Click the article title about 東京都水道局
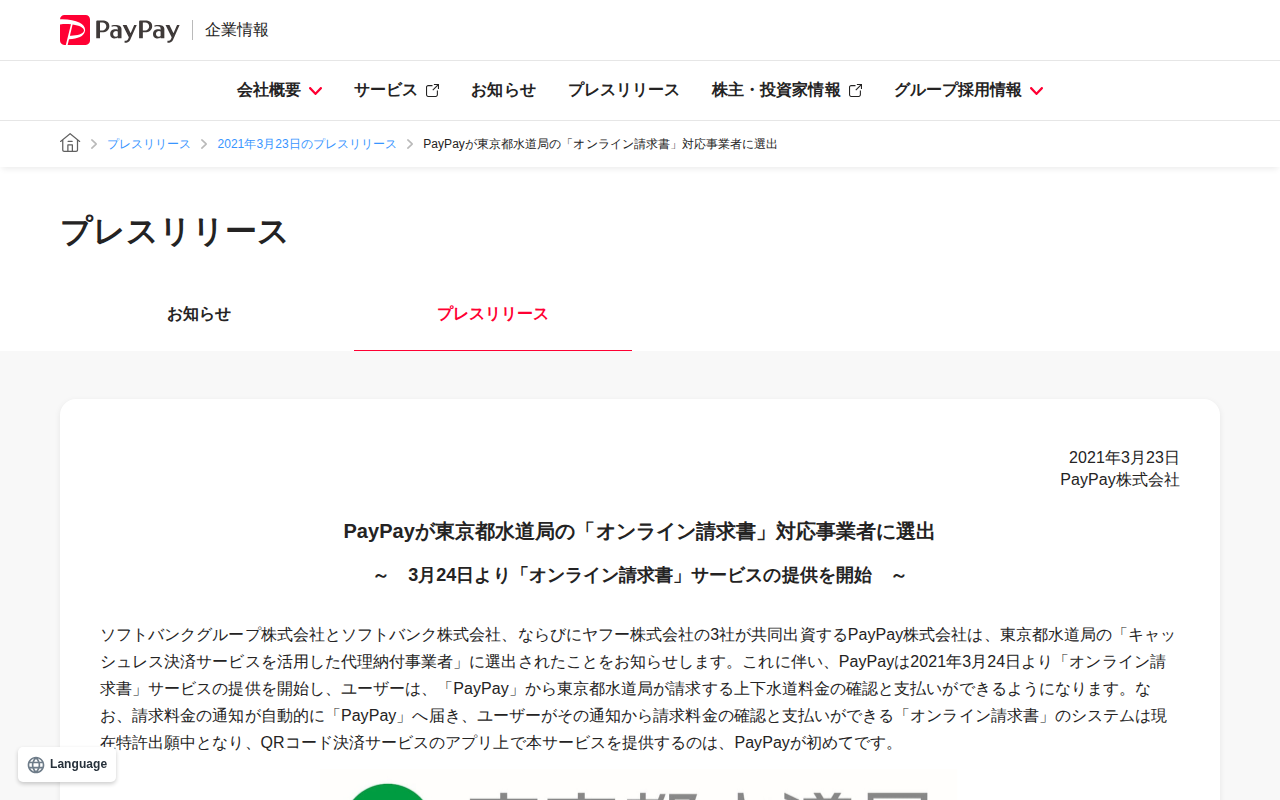Image resolution: width=1280 pixels, height=800 pixels. click(639, 531)
